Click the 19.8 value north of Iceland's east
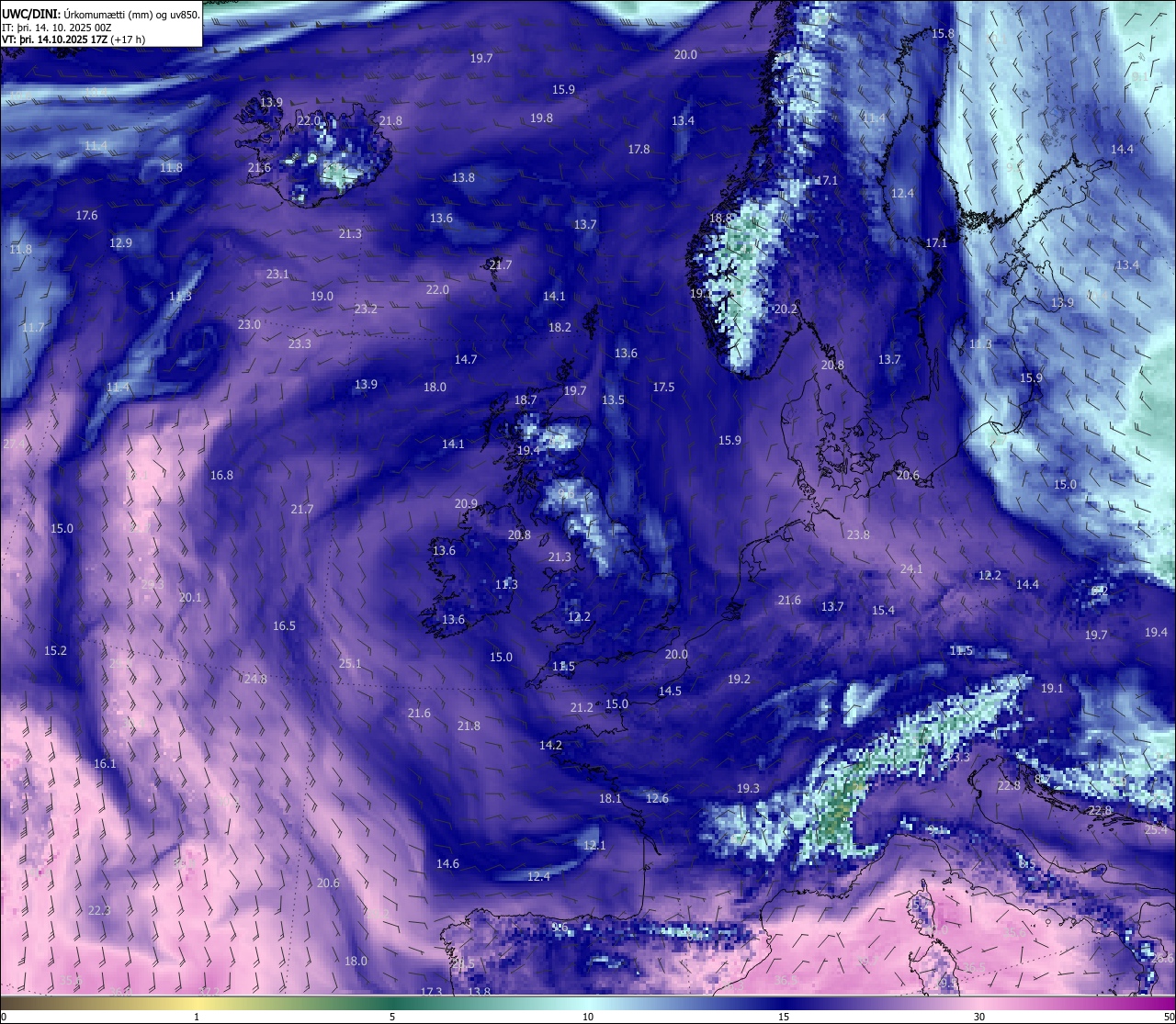This screenshot has width=1176, height=1024. [x=541, y=118]
